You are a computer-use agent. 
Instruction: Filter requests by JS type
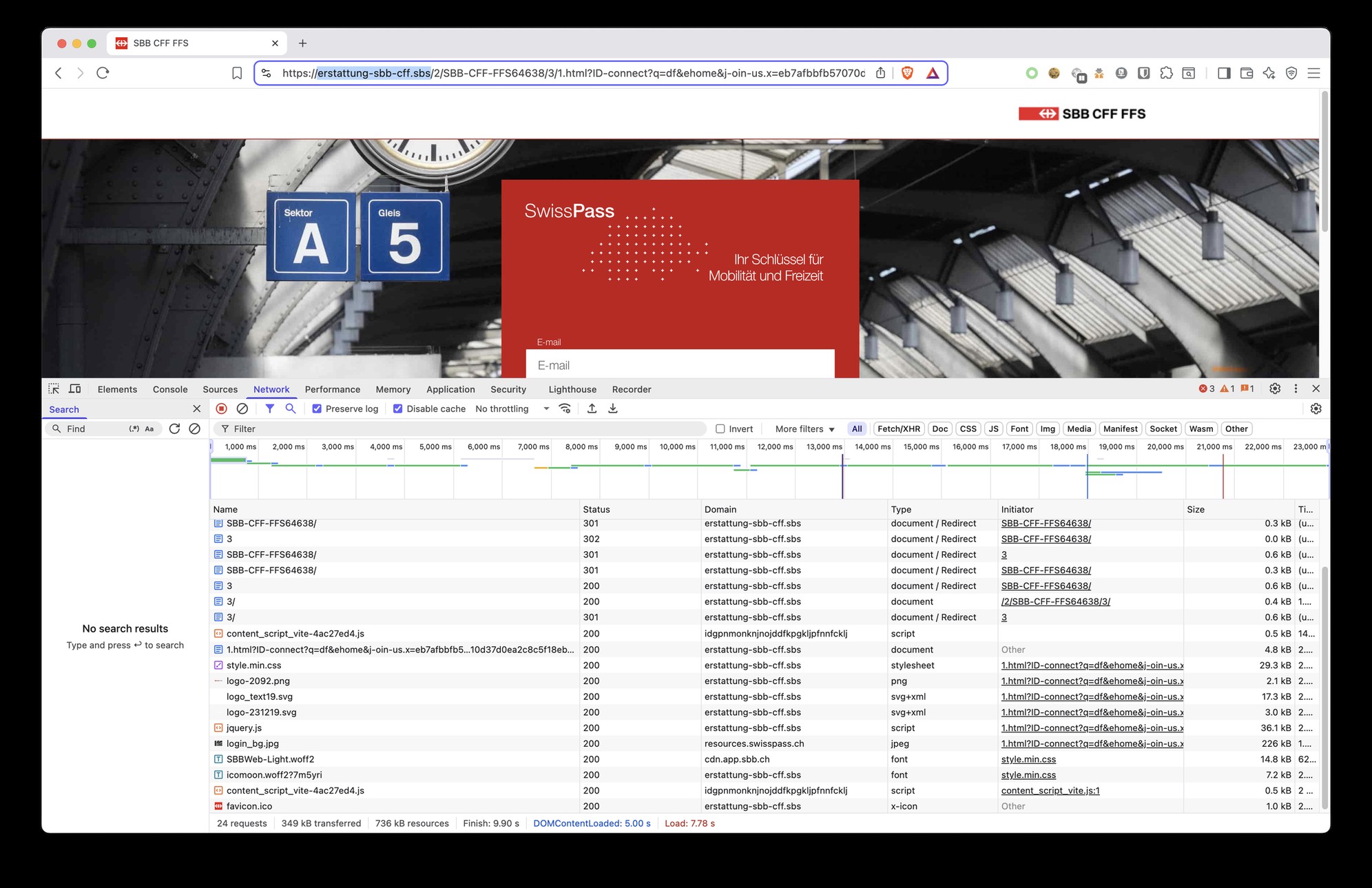(x=993, y=428)
